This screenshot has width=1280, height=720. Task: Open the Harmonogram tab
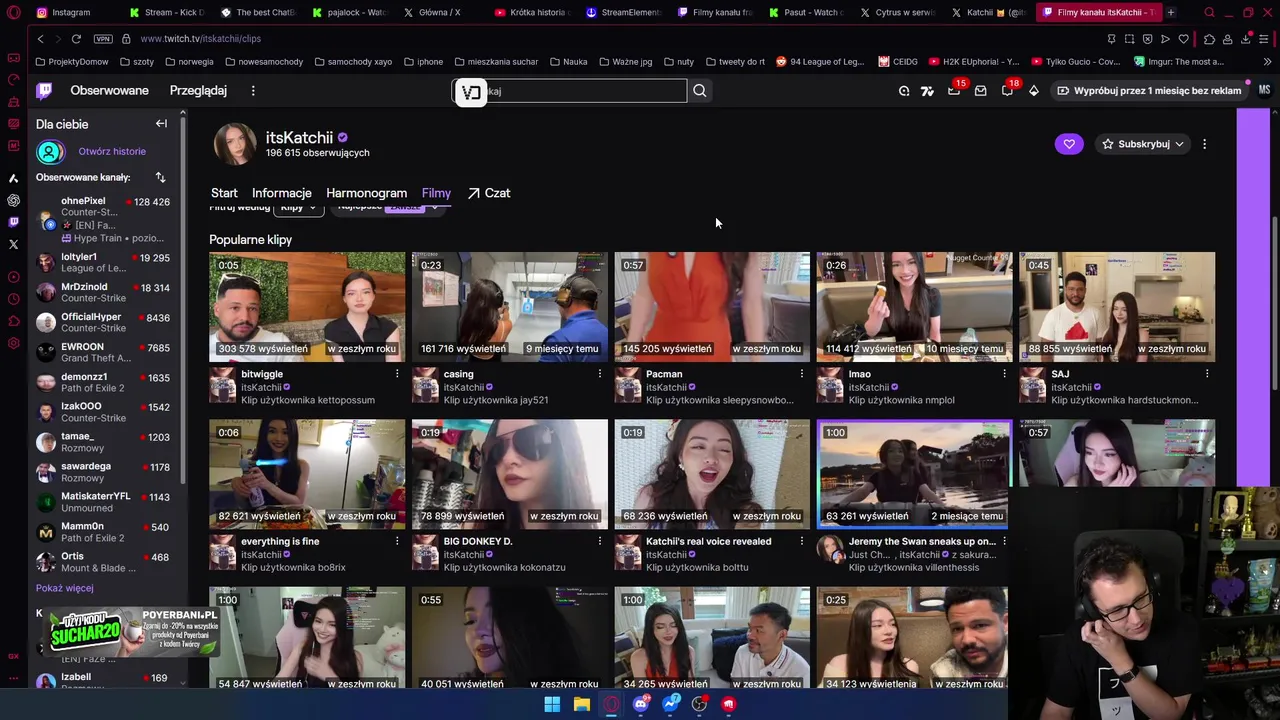pyautogui.click(x=366, y=193)
